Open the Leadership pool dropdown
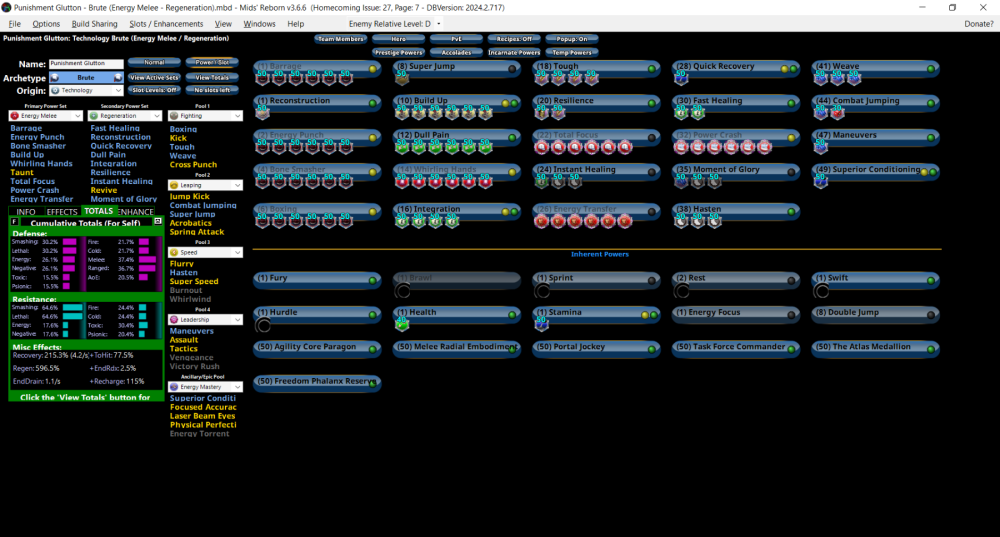 (206, 320)
